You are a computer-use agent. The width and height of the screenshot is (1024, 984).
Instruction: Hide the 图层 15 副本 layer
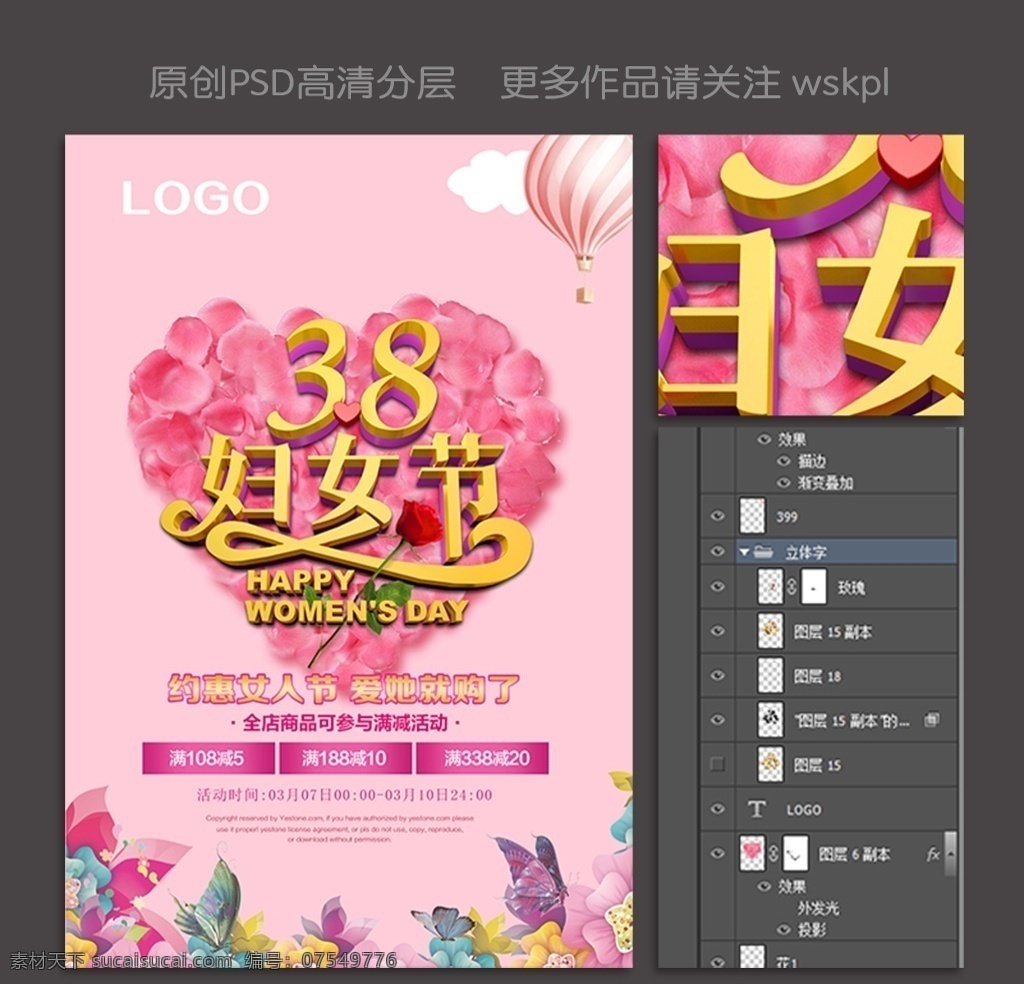coord(717,631)
